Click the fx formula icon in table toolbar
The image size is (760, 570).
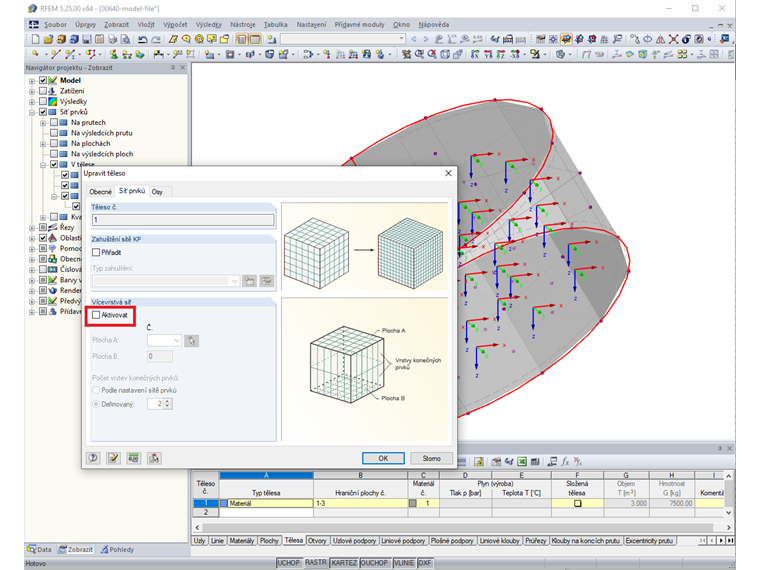click(x=565, y=461)
